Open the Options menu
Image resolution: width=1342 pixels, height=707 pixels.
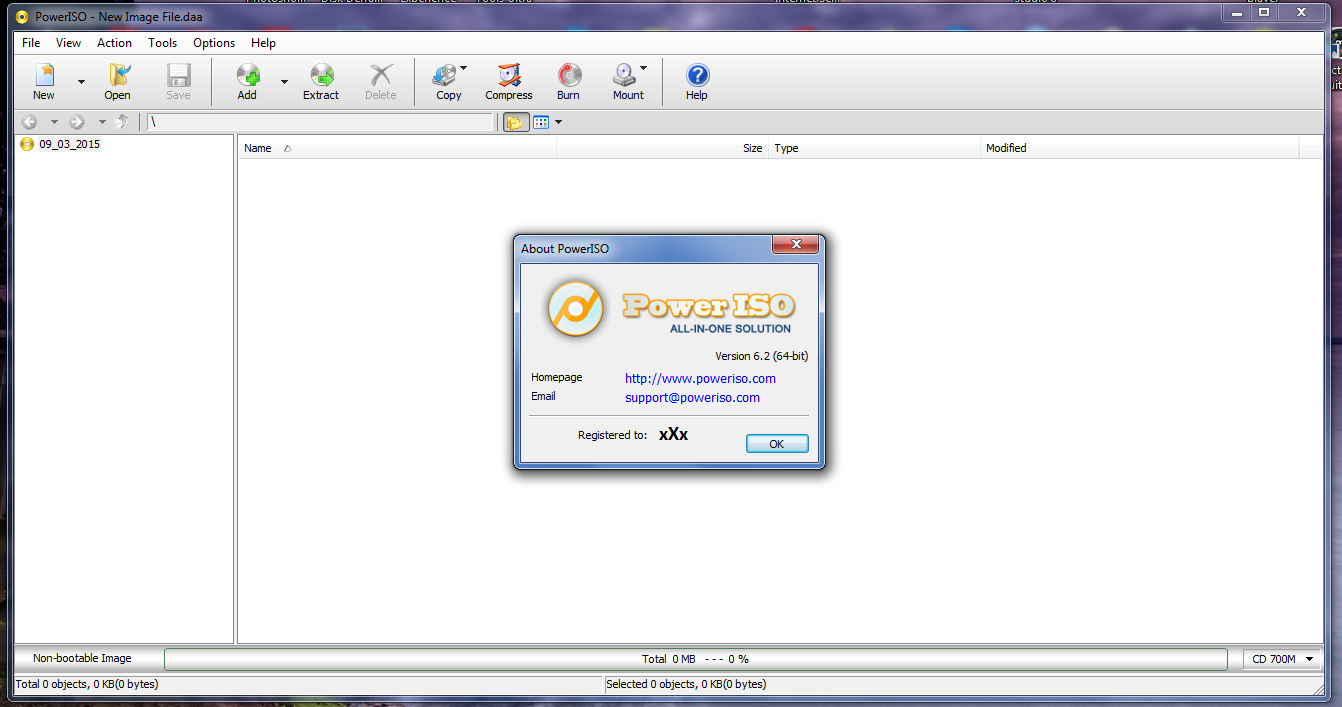click(214, 43)
